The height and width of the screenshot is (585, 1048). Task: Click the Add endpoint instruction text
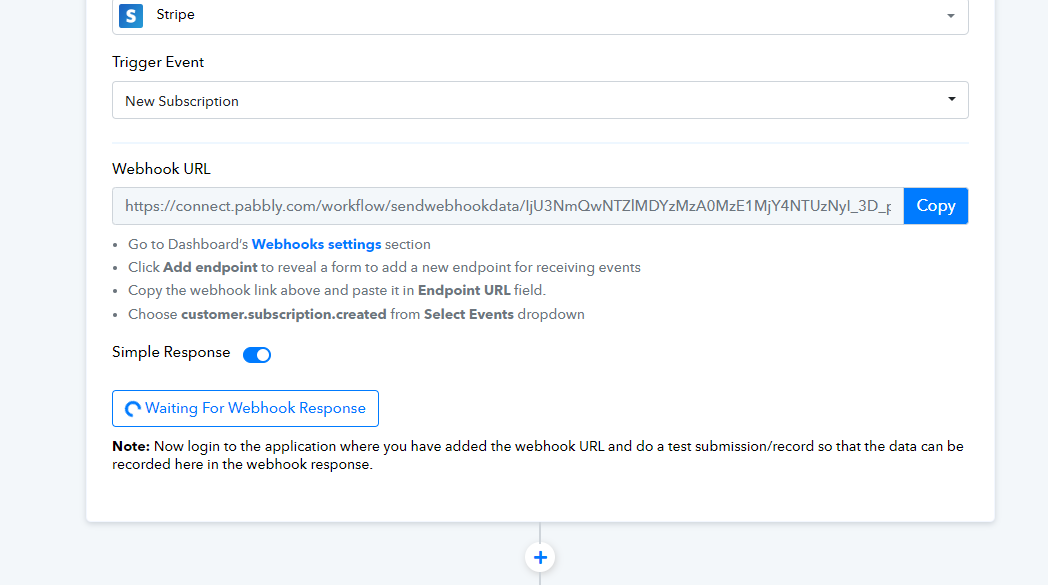click(210, 267)
